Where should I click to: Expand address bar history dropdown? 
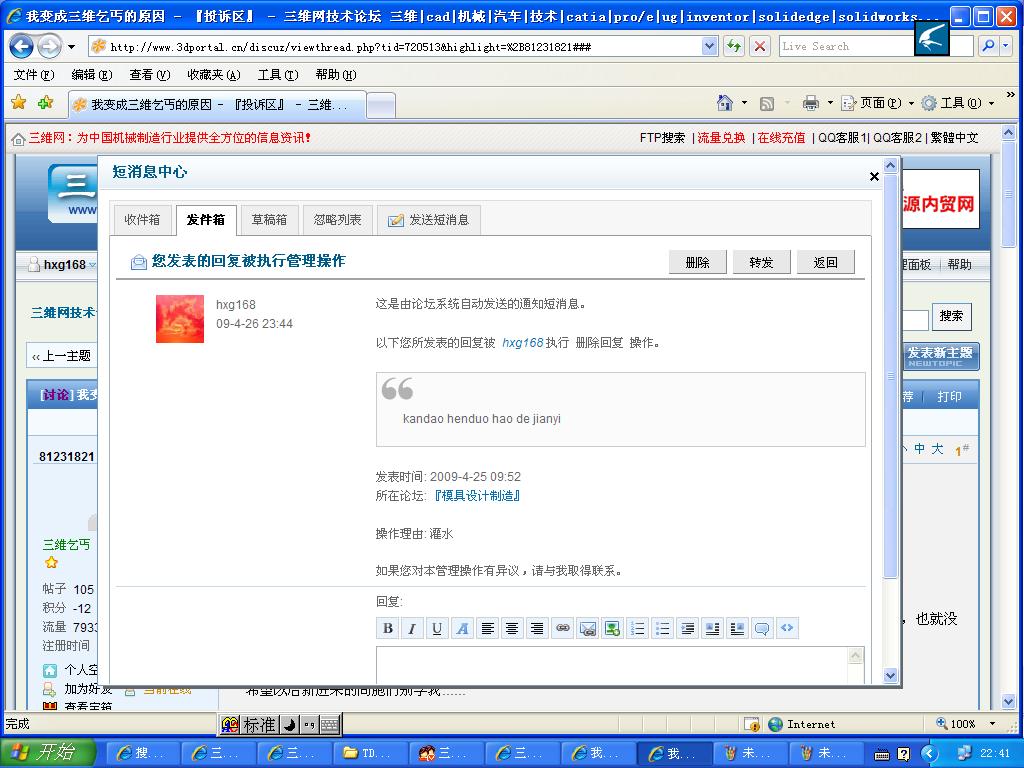coord(709,46)
